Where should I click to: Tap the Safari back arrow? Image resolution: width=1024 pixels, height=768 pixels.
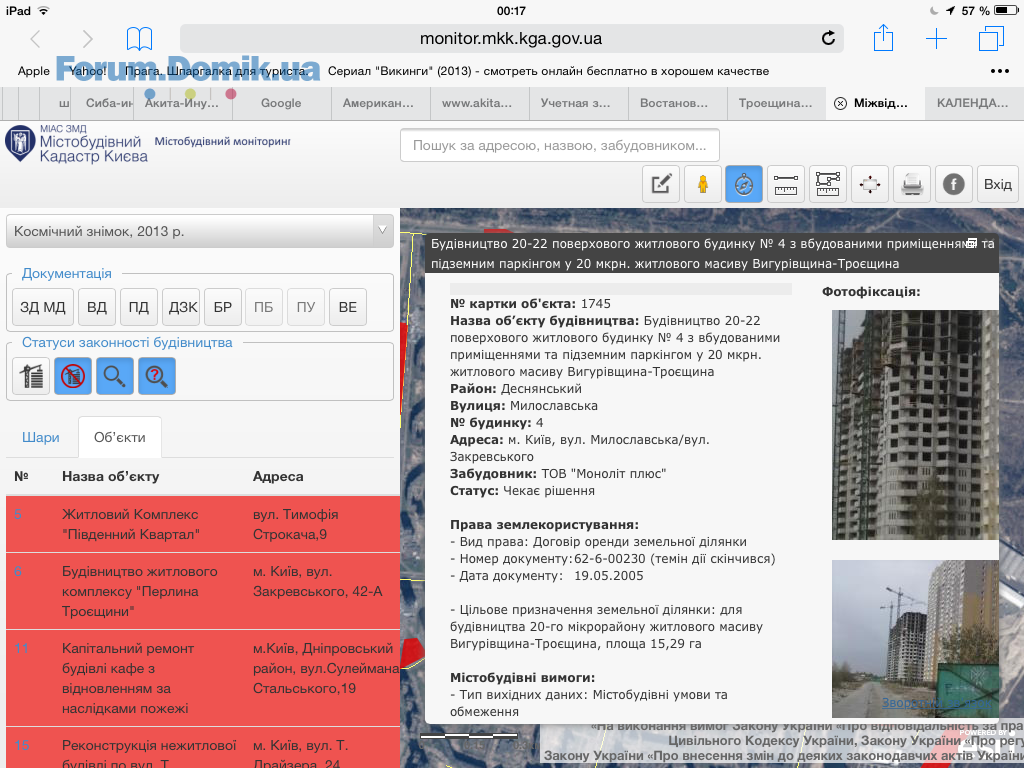click(35, 39)
